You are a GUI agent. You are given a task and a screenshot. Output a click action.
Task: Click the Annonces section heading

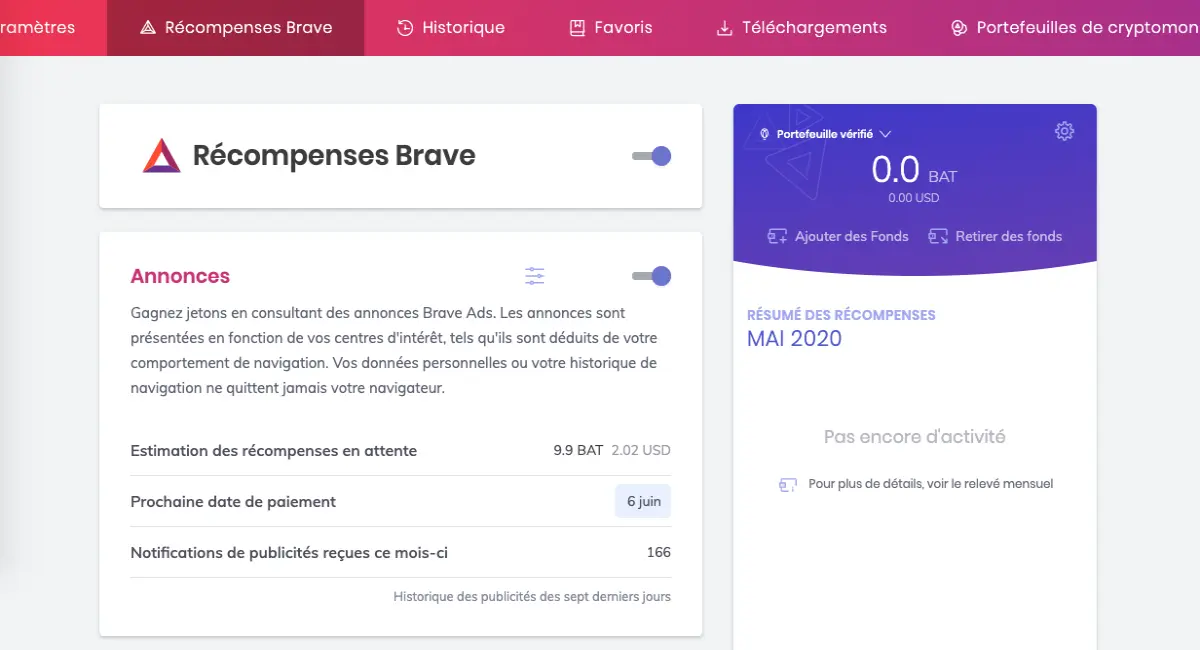point(180,276)
